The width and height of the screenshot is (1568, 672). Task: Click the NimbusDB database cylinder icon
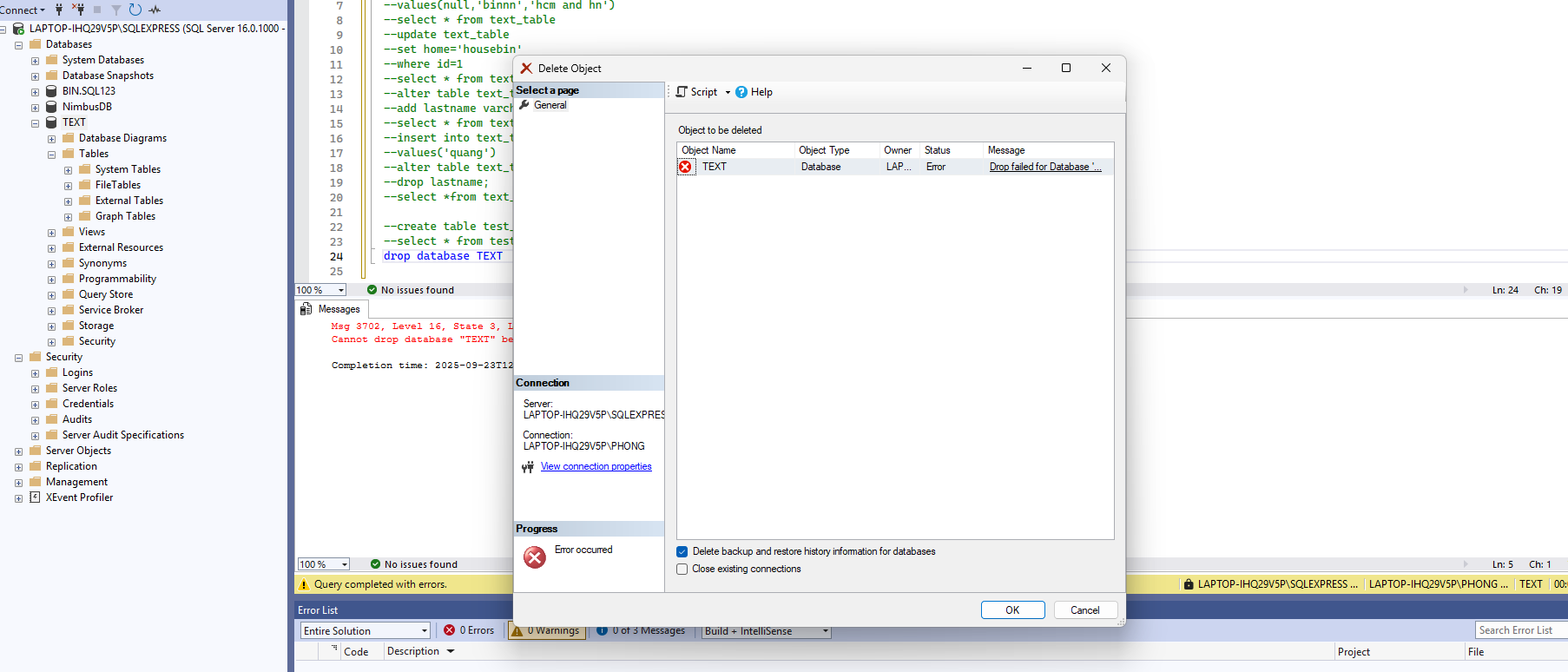51,107
